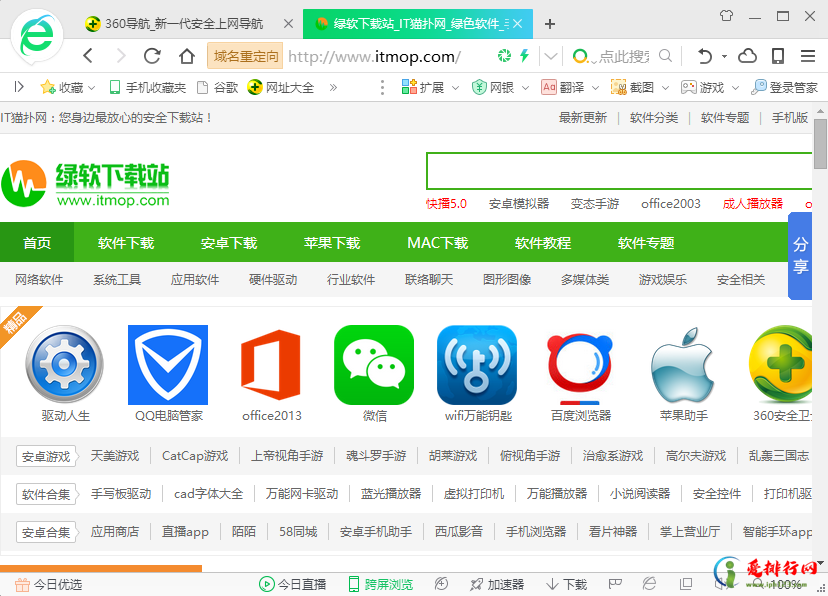Screen dimensions: 828x596
Task: Switch to the 360导航 tab
Action: click(x=182, y=24)
